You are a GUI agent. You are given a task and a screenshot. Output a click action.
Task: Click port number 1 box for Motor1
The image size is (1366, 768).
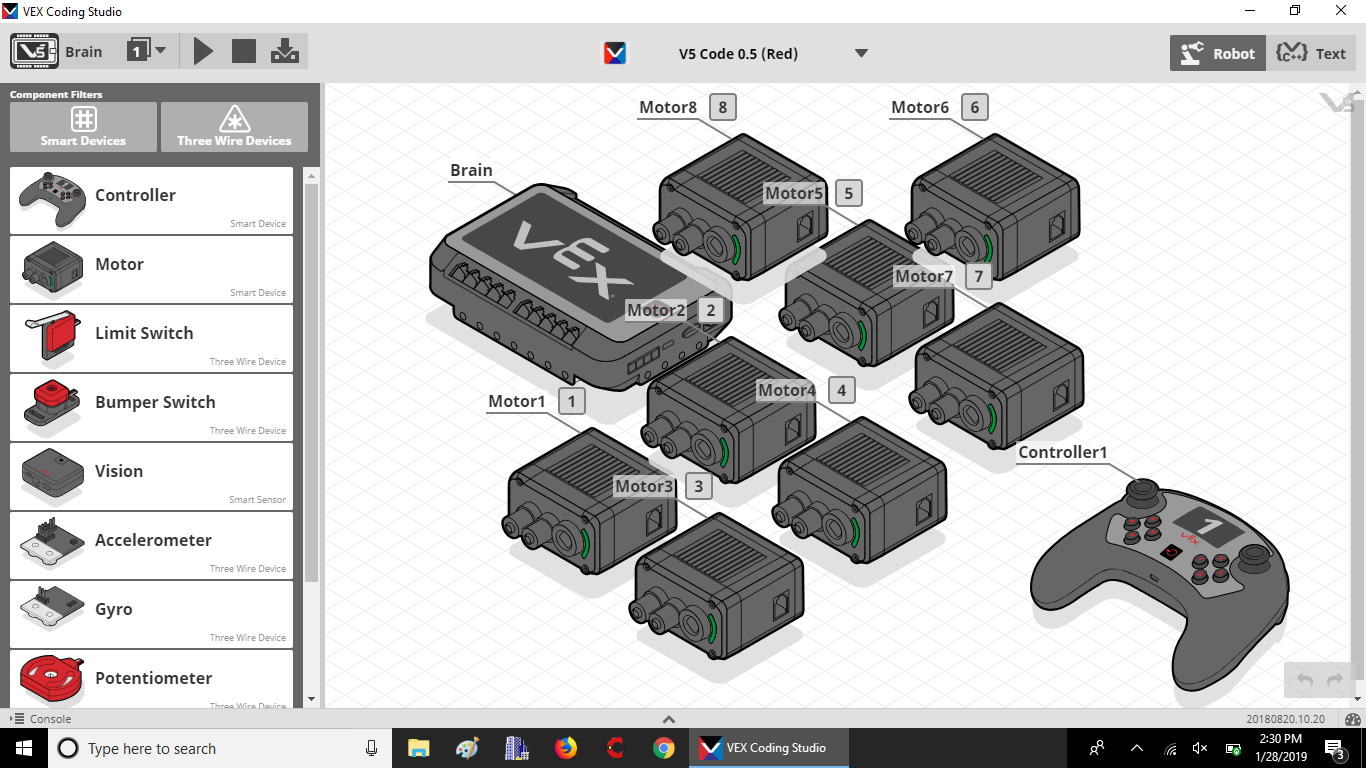571,402
